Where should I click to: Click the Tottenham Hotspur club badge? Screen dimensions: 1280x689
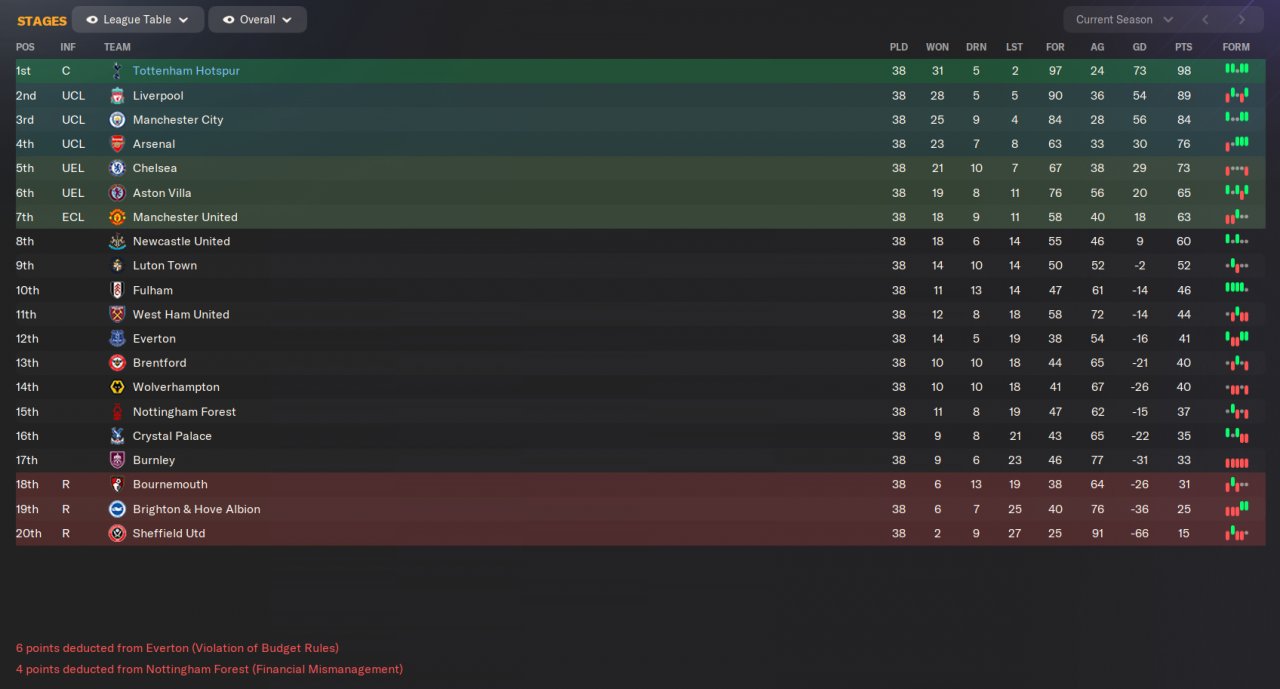point(117,71)
